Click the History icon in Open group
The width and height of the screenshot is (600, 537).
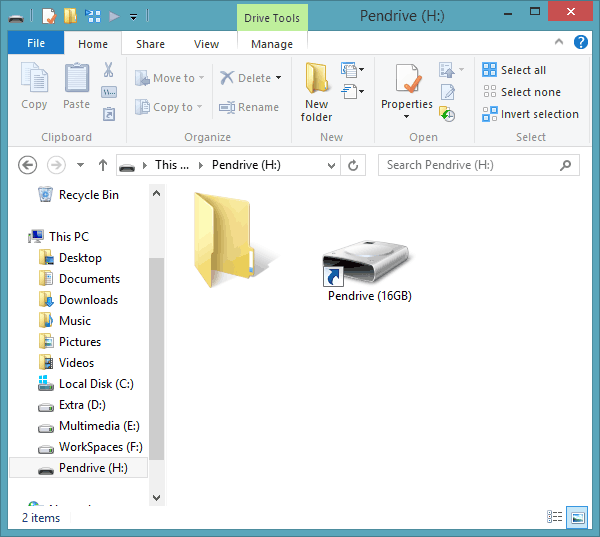pyautogui.click(x=447, y=114)
